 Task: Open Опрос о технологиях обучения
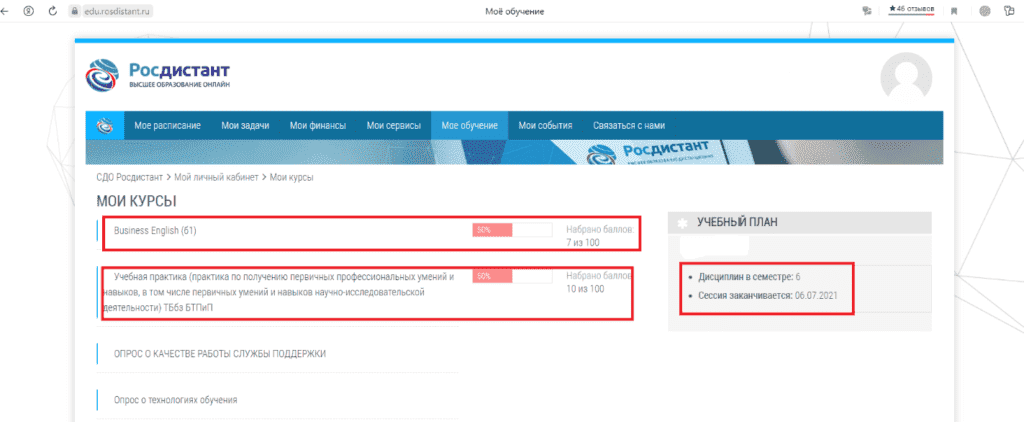pos(175,400)
